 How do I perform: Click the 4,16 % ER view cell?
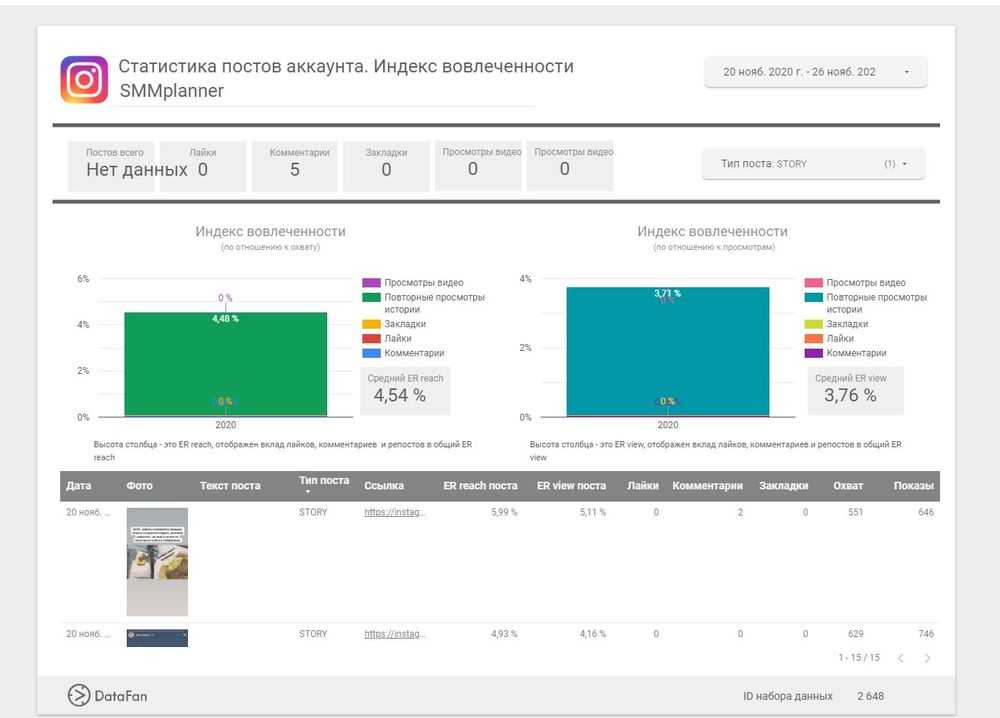click(x=592, y=634)
